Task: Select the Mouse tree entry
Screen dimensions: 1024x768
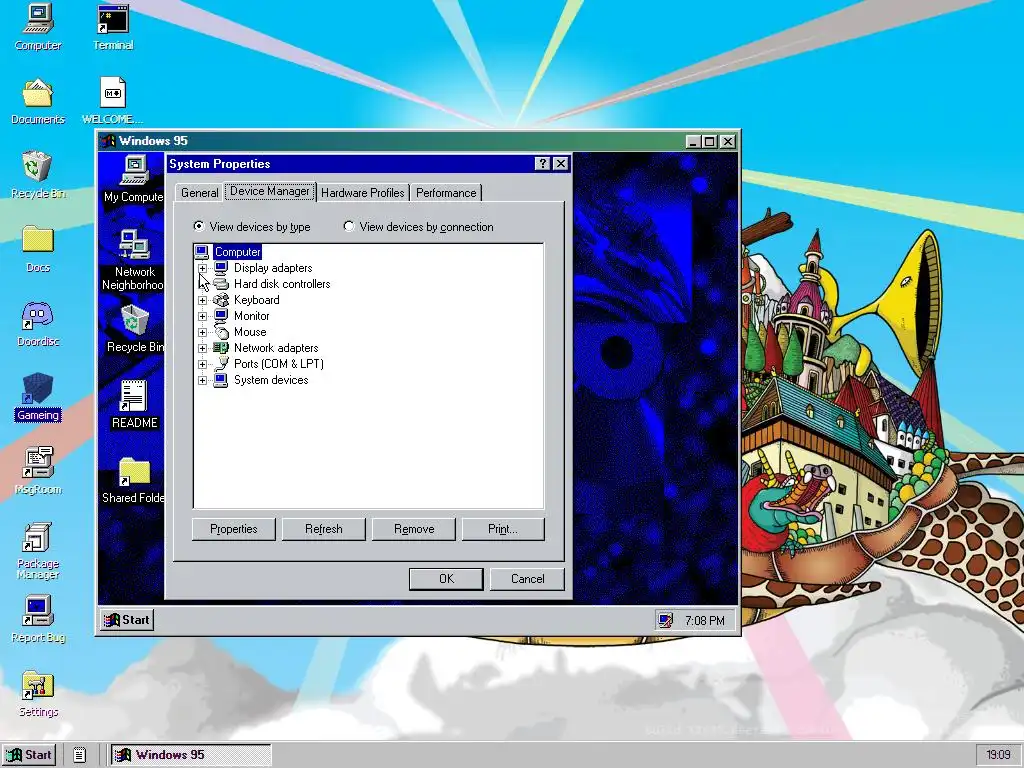Action: 250,332
